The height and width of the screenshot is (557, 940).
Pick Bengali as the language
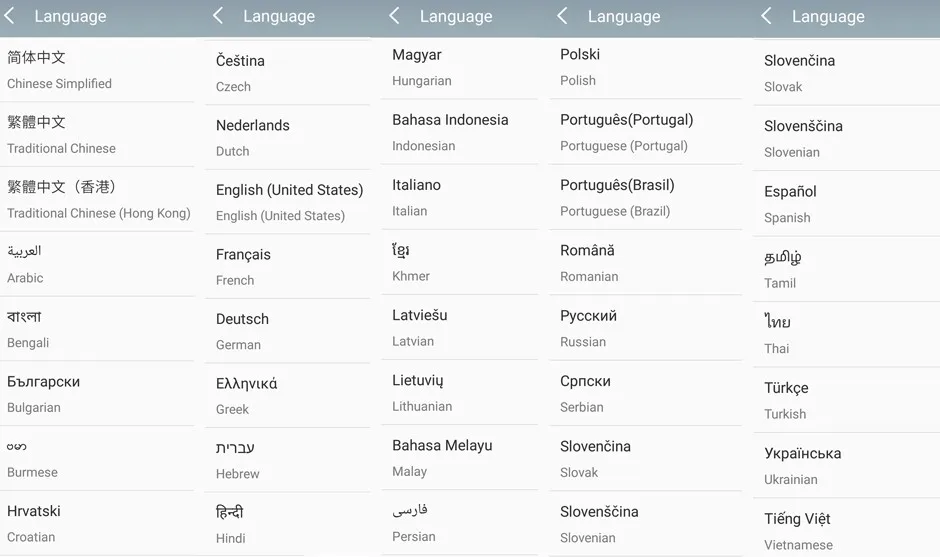pos(97,329)
